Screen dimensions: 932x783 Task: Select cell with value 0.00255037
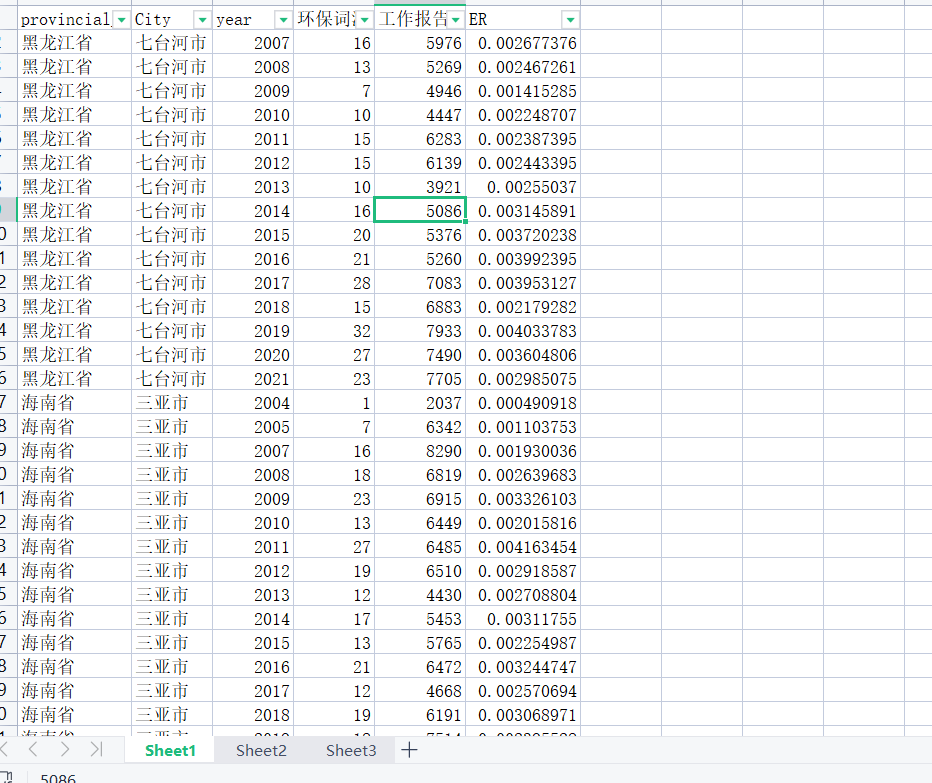coord(523,187)
